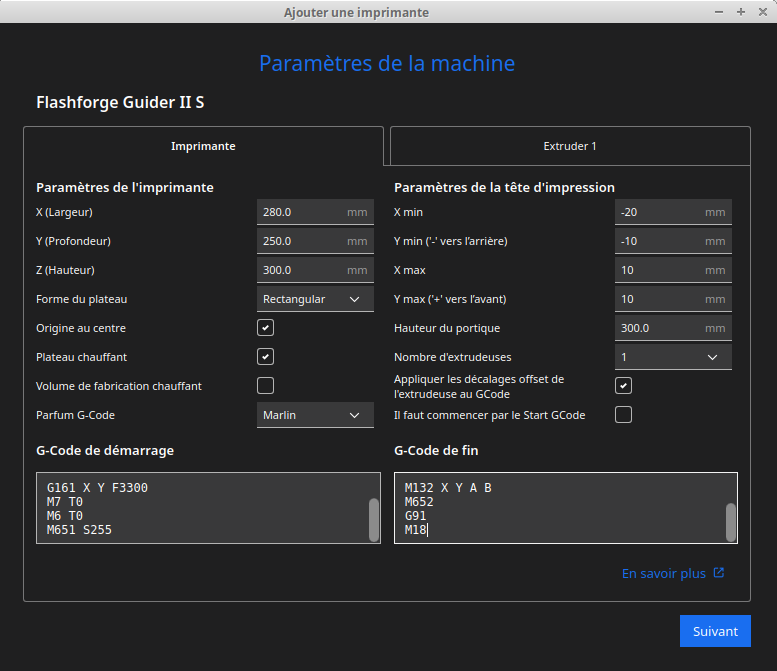Enable Volume de fabrication chauffant checkbox
Viewport: 777px width, 671px height.
[266, 386]
